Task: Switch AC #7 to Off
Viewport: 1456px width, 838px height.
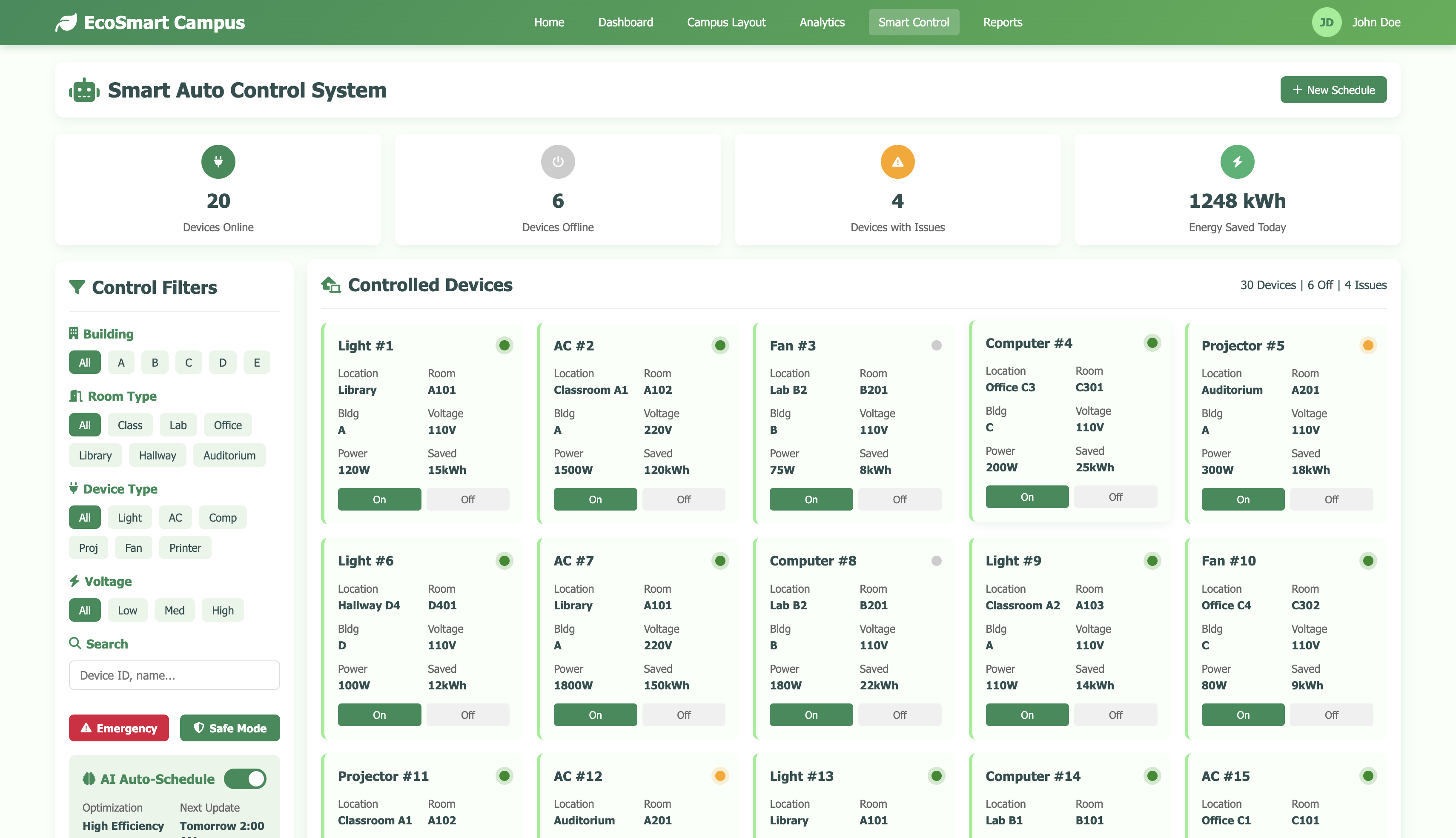Action: tap(683, 715)
